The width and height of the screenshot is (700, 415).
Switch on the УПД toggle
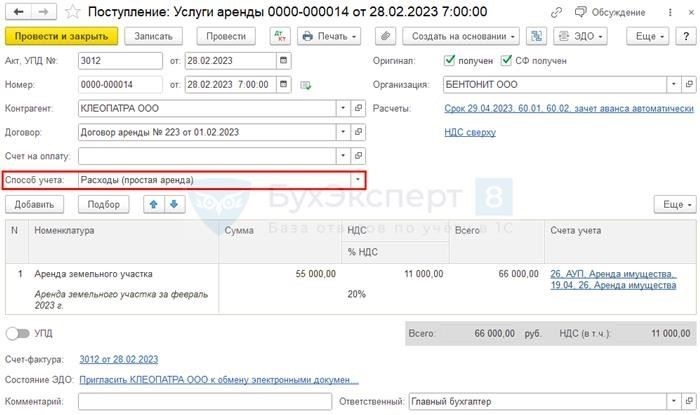(x=18, y=333)
